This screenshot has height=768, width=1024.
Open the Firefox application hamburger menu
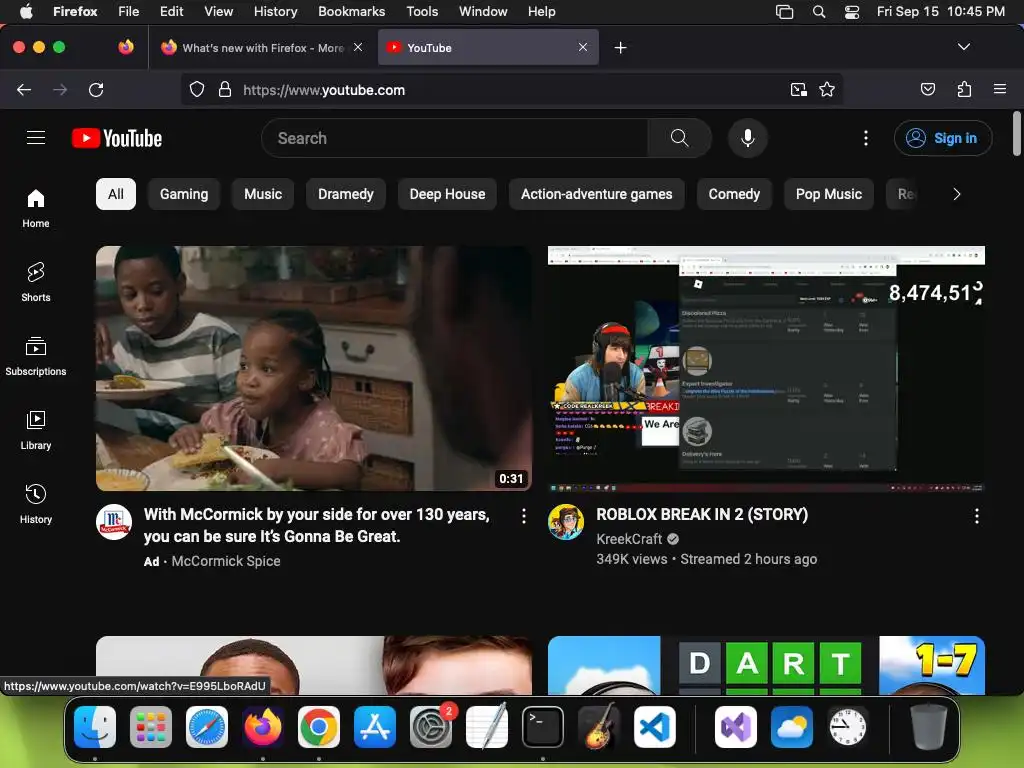click(x=1000, y=89)
